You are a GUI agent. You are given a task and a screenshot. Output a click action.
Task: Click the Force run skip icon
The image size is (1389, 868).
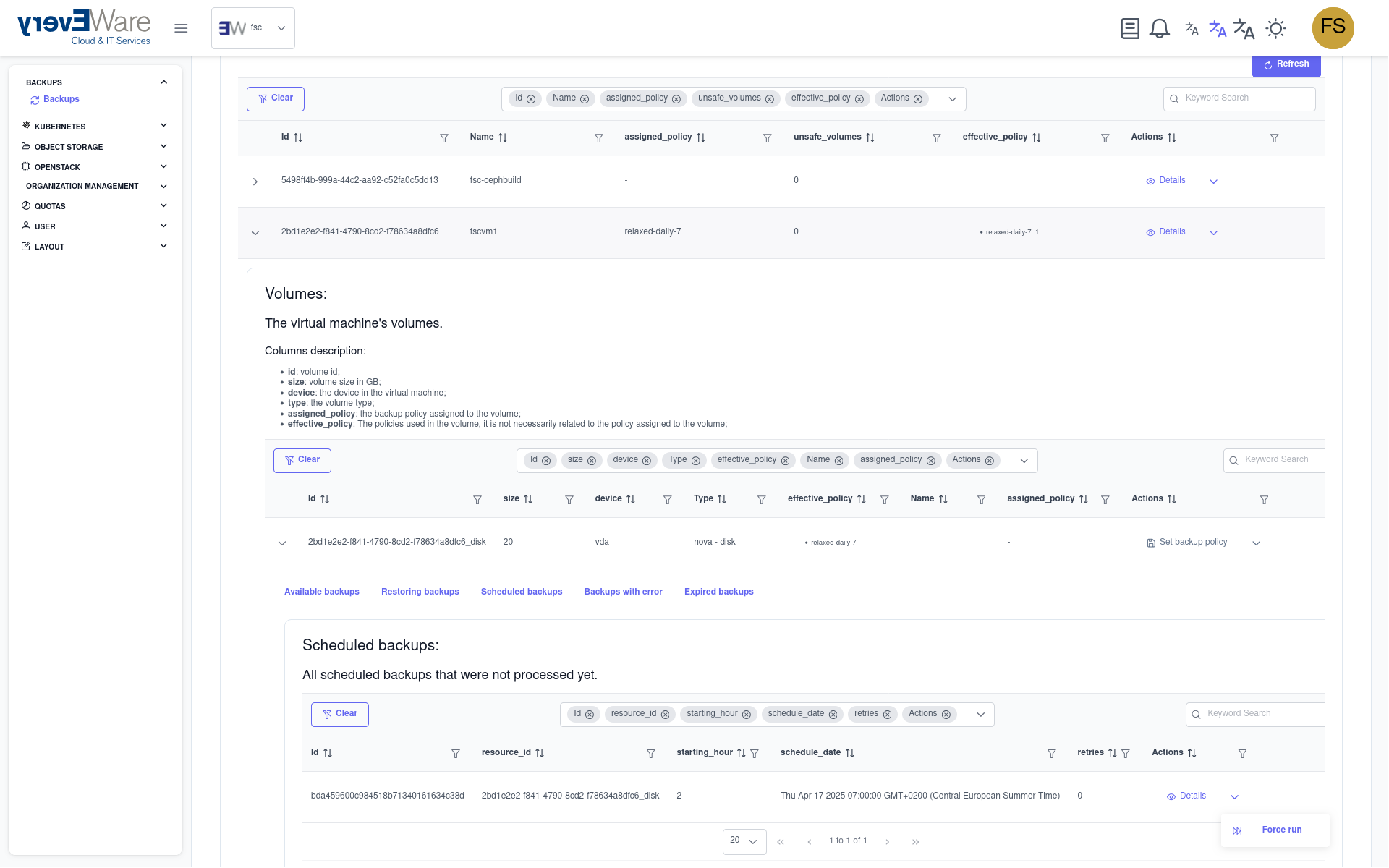coord(1238,830)
